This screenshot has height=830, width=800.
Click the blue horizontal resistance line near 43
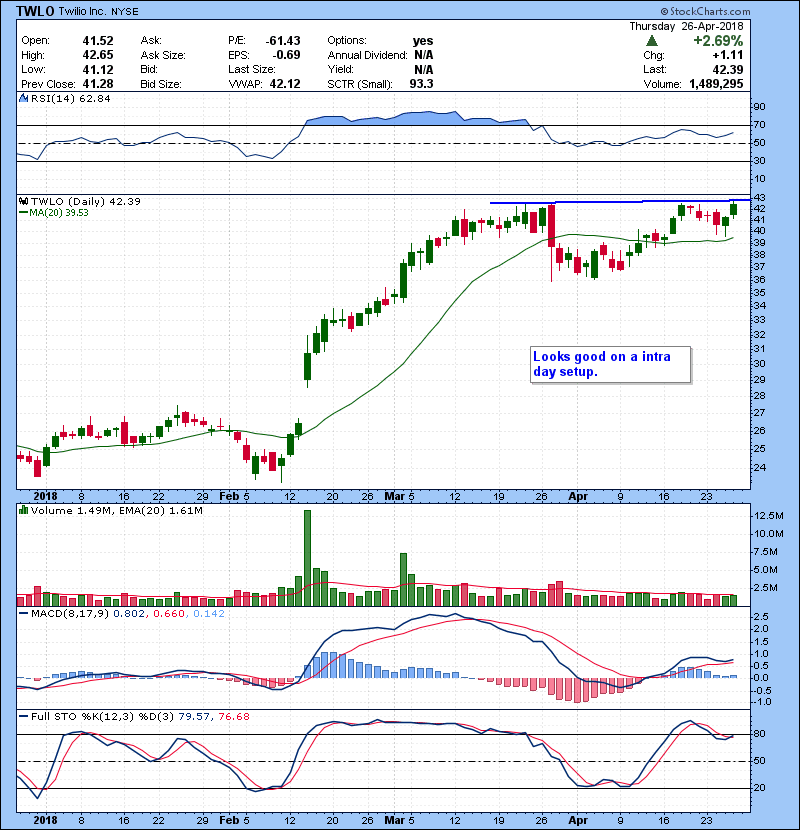tap(620, 202)
